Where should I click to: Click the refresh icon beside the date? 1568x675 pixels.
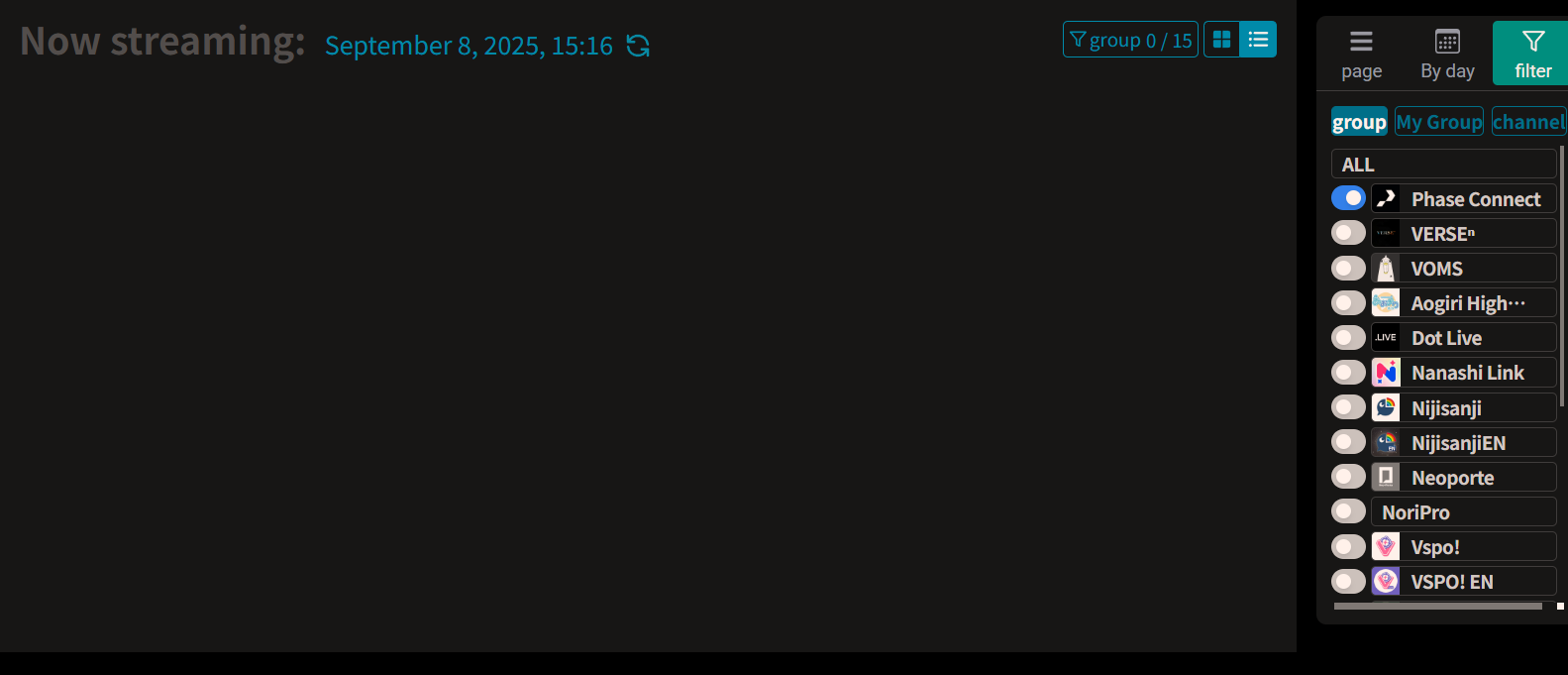638,46
